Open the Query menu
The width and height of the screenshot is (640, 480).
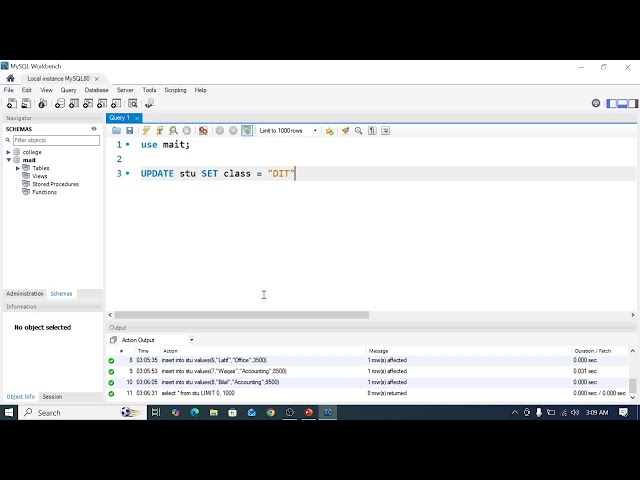pos(68,90)
